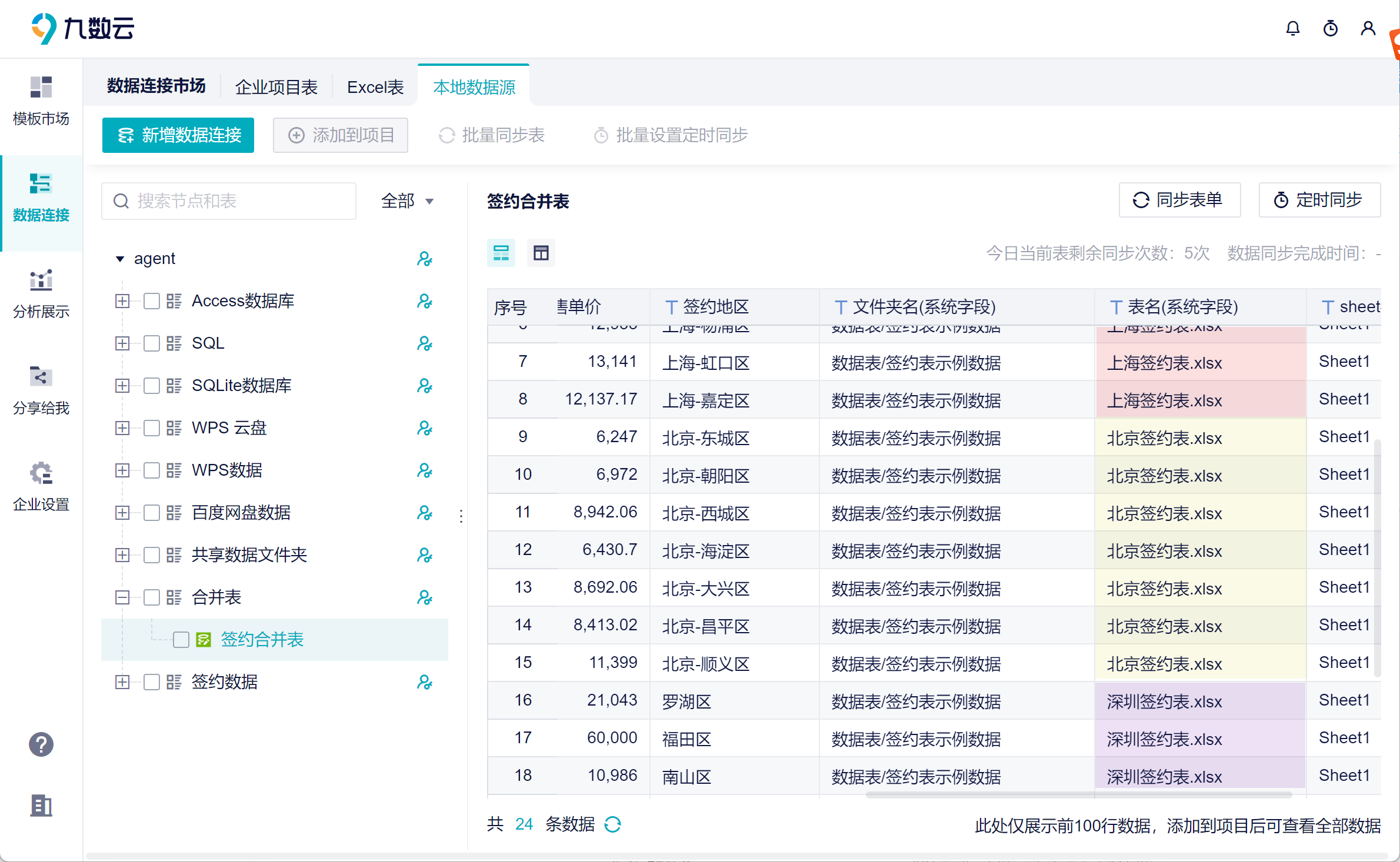Screen dimensions: 1400x862
Task: Open the user profile icon
Action: (1368, 28)
